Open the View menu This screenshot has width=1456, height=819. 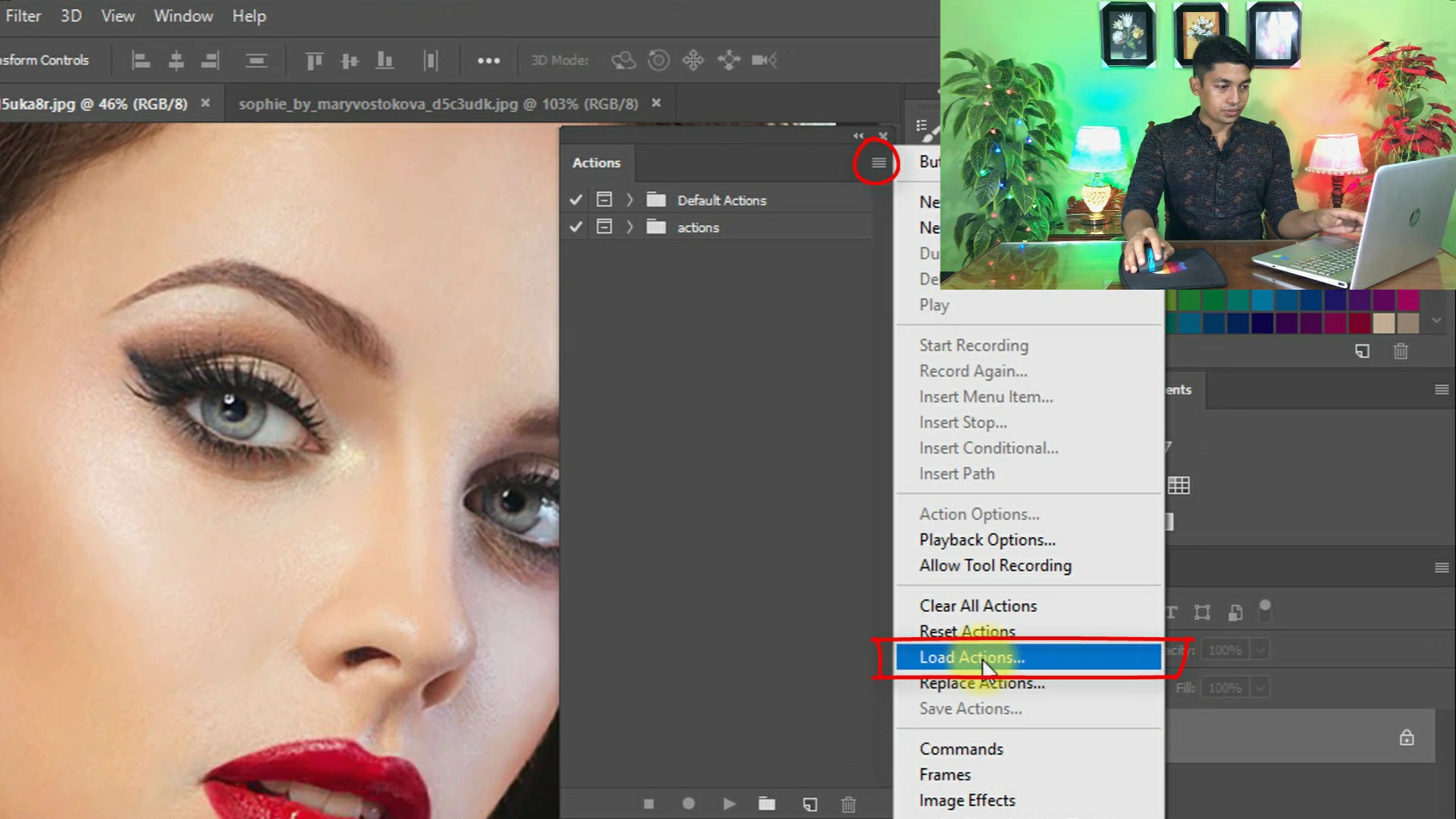tap(118, 16)
